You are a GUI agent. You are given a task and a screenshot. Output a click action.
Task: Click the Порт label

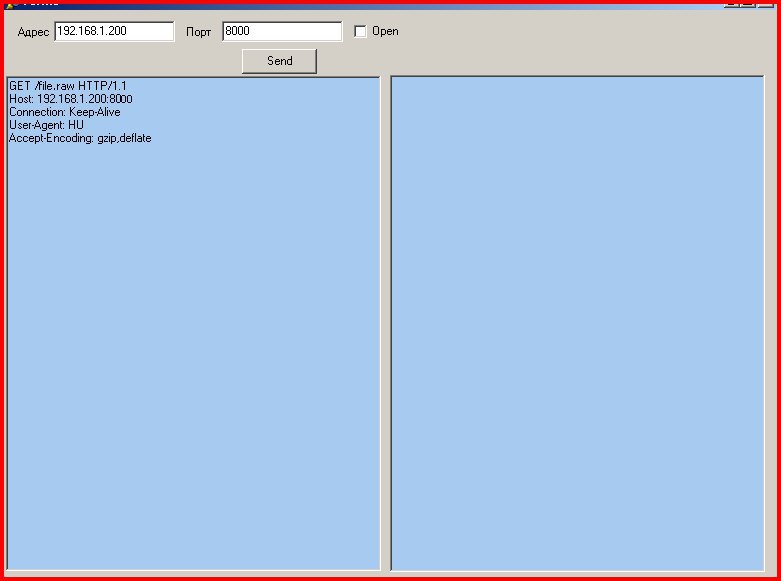198,32
